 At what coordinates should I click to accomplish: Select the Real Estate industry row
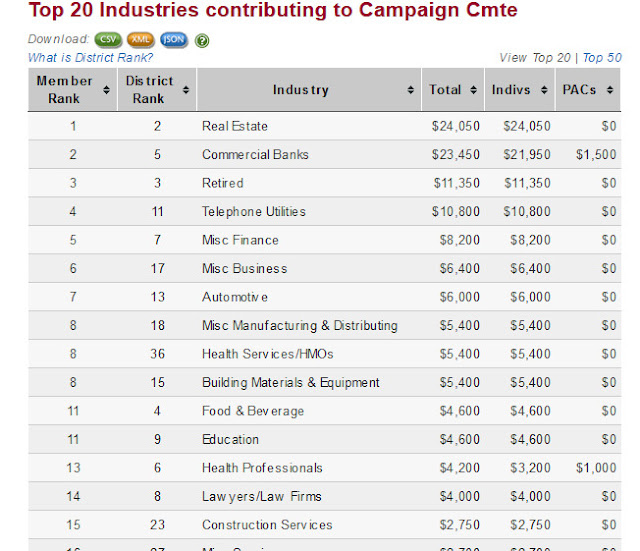235,126
